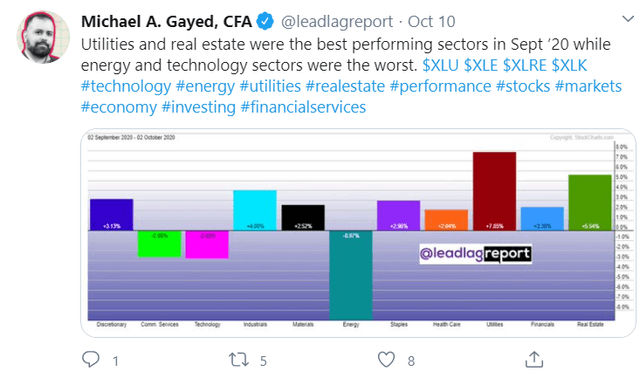Expand the tweet options chevron
The height and width of the screenshot is (378, 640).
(627, 19)
